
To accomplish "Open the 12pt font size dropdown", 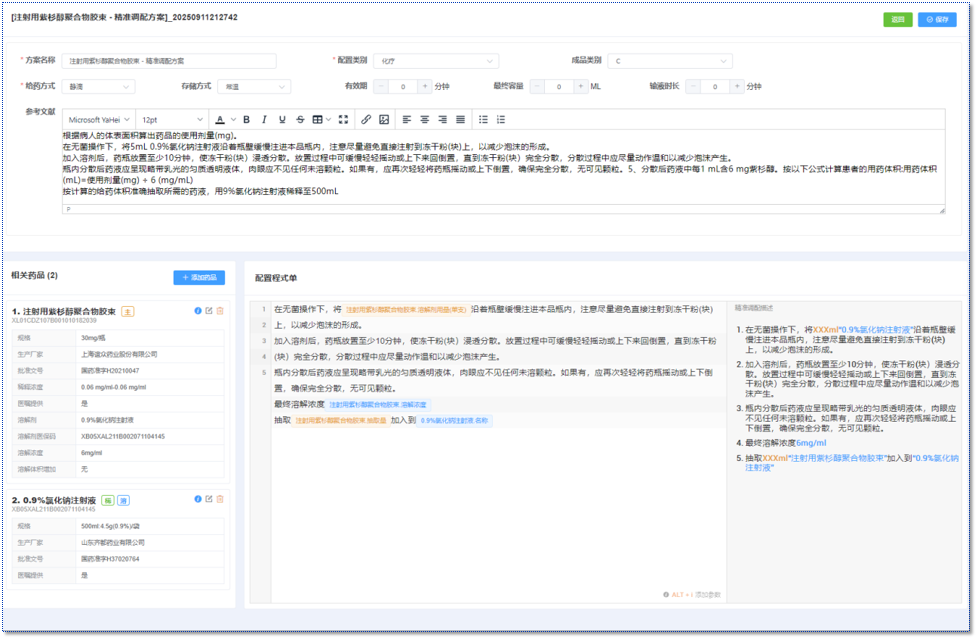I will pos(171,120).
